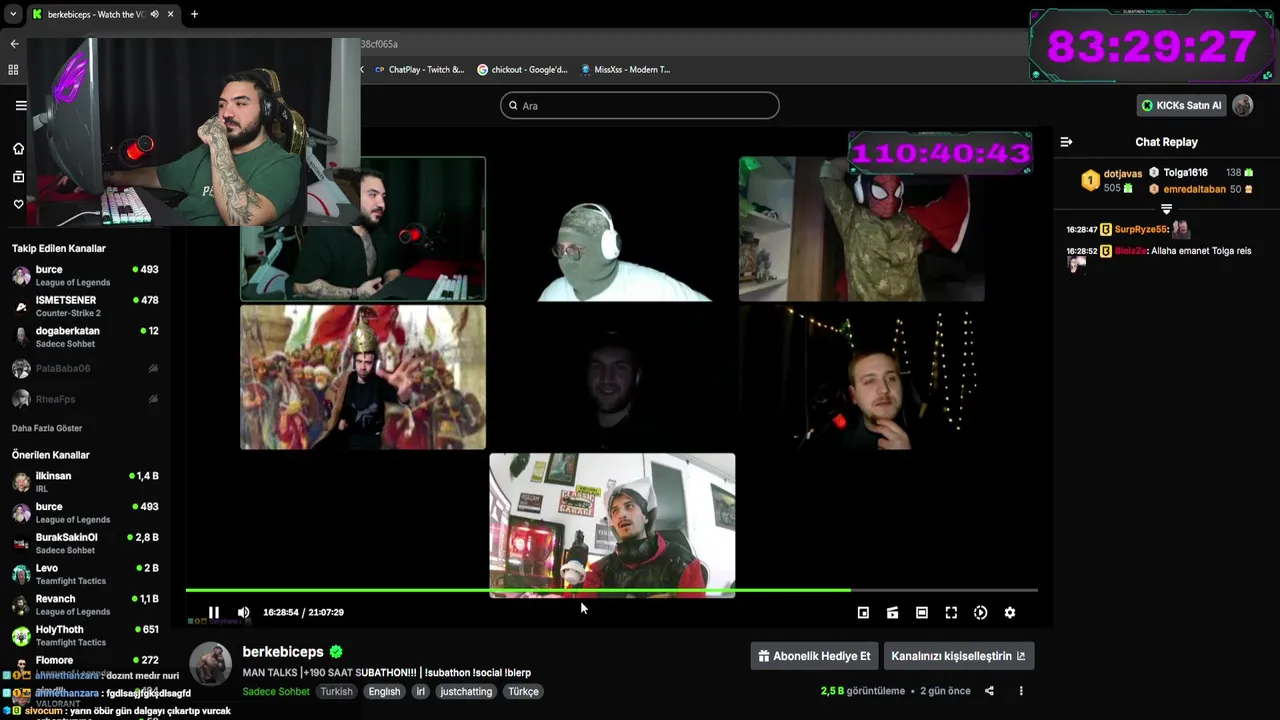Seek in the green video progress bar

[611, 590]
